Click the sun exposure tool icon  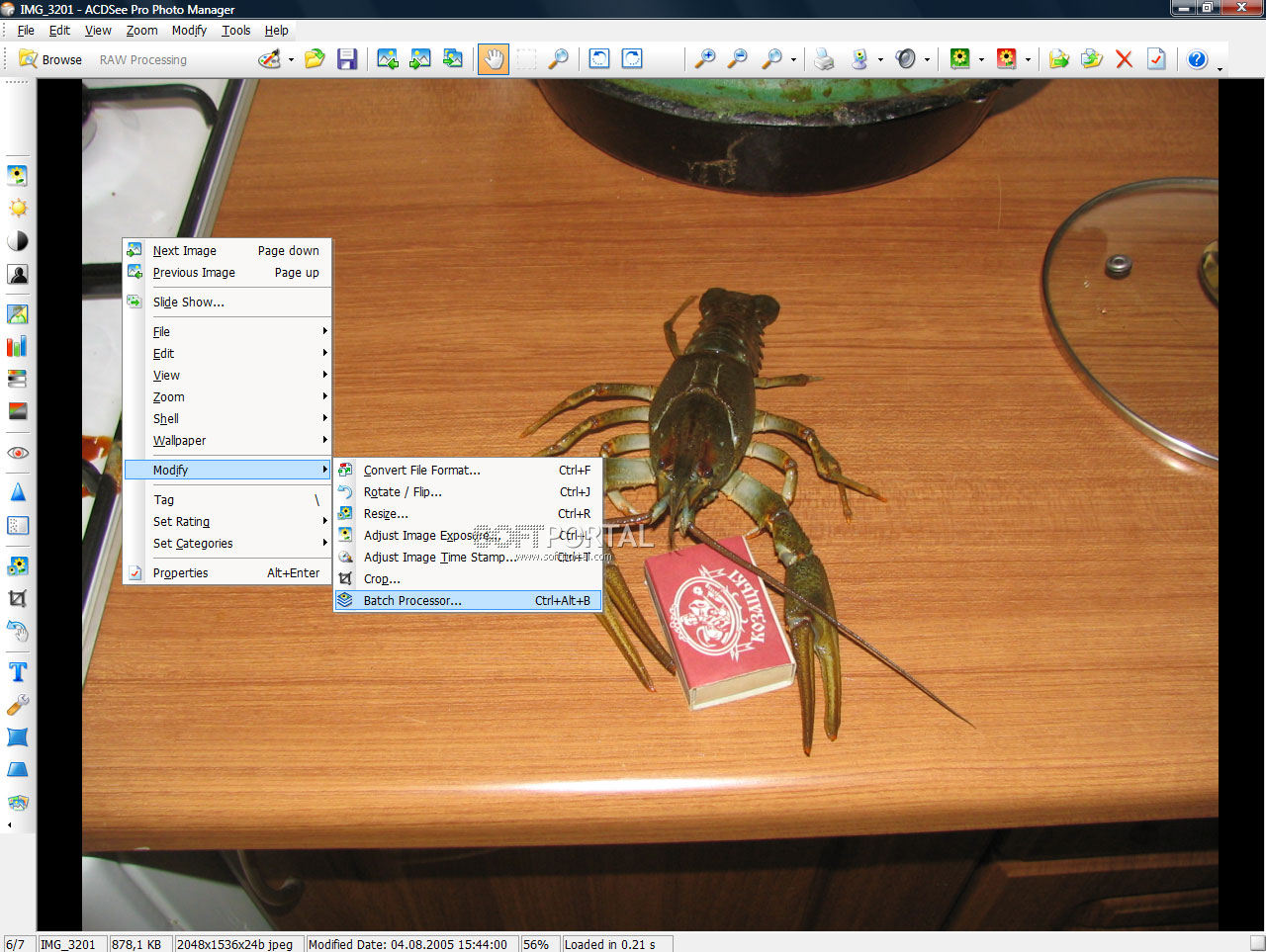(x=18, y=209)
